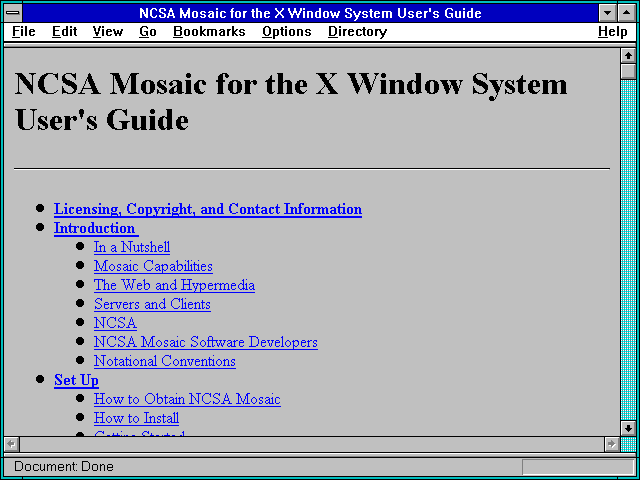The image size is (640, 480).
Task: Open the File menu
Action: 24,32
